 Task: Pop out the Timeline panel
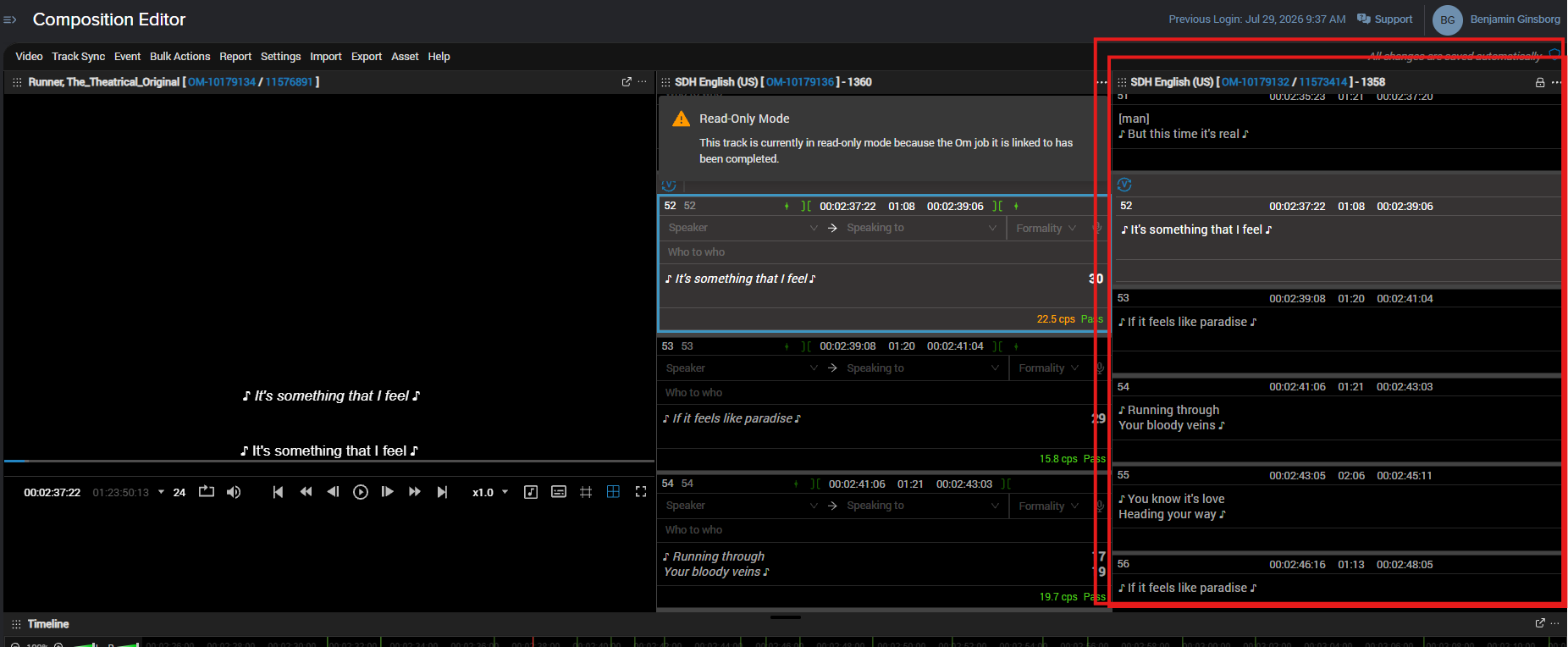pyautogui.click(x=1540, y=623)
